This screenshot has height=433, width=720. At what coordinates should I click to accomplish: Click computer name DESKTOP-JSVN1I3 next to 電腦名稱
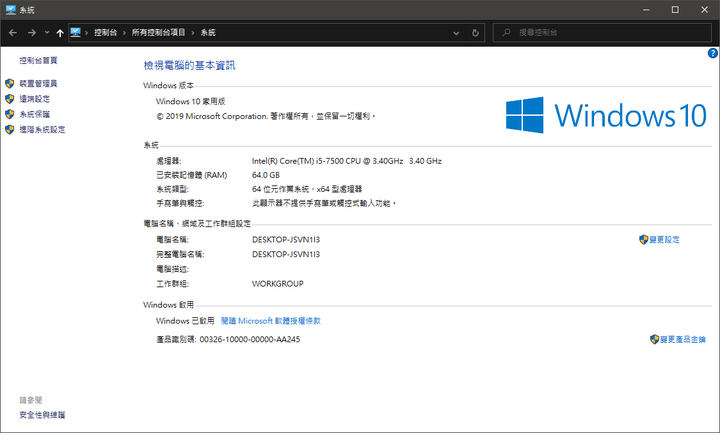[286, 240]
